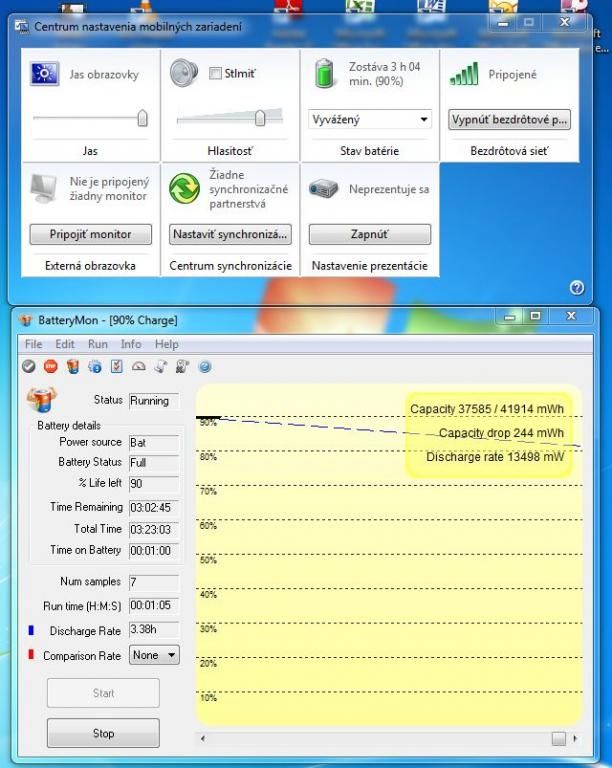Click the screen brightness icon

click(44, 74)
